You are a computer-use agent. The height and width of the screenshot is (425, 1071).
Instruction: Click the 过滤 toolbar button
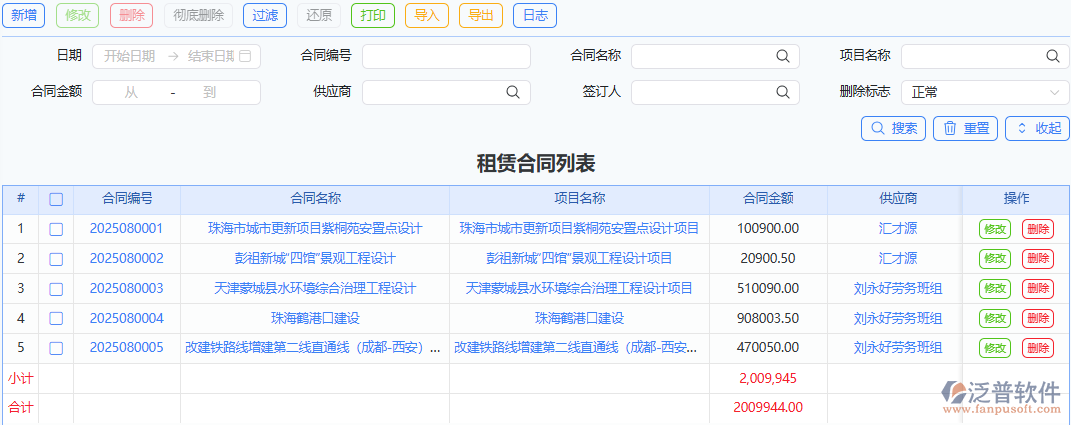tap(265, 15)
